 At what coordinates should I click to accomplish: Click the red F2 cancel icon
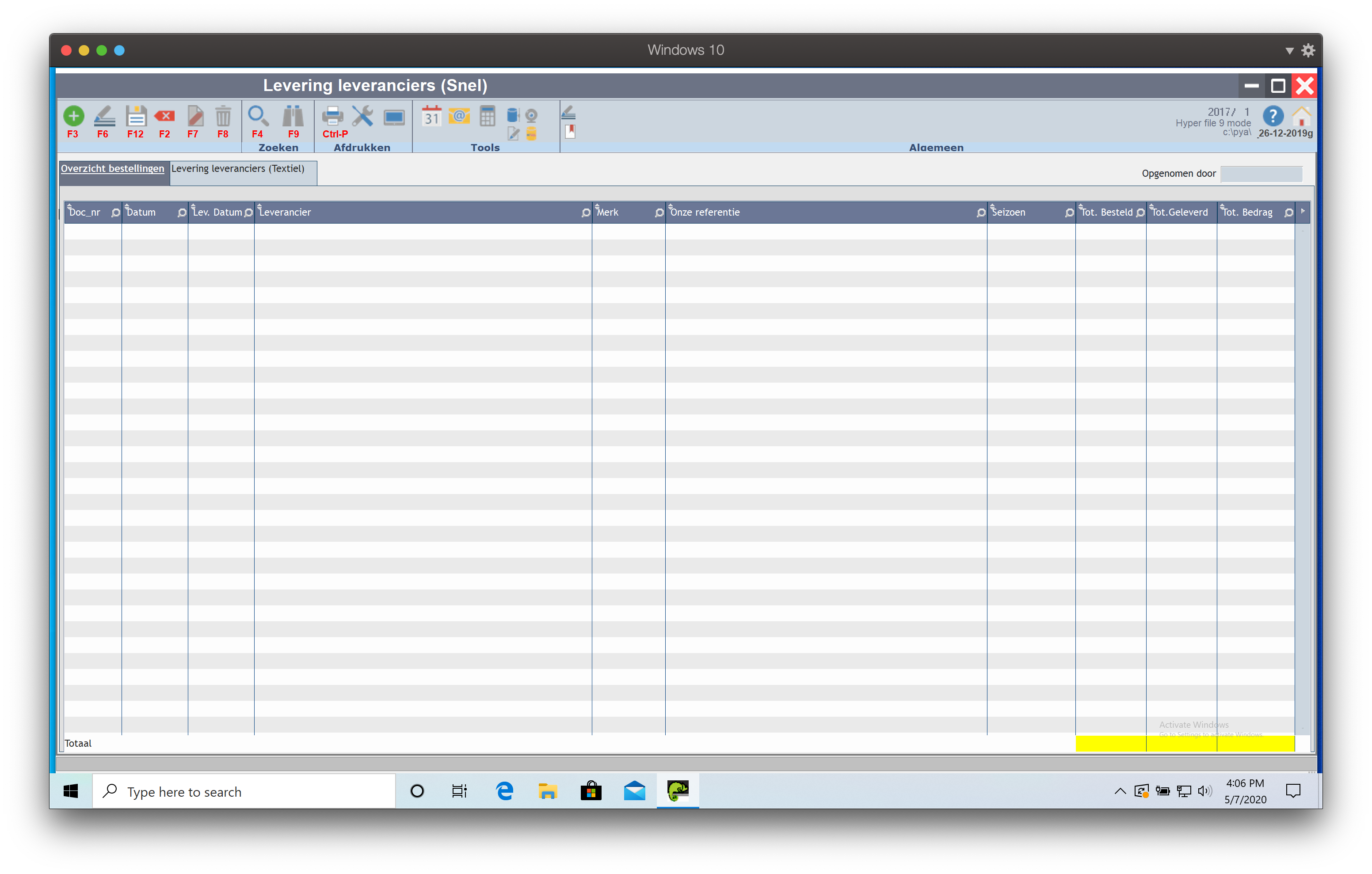coord(165,116)
